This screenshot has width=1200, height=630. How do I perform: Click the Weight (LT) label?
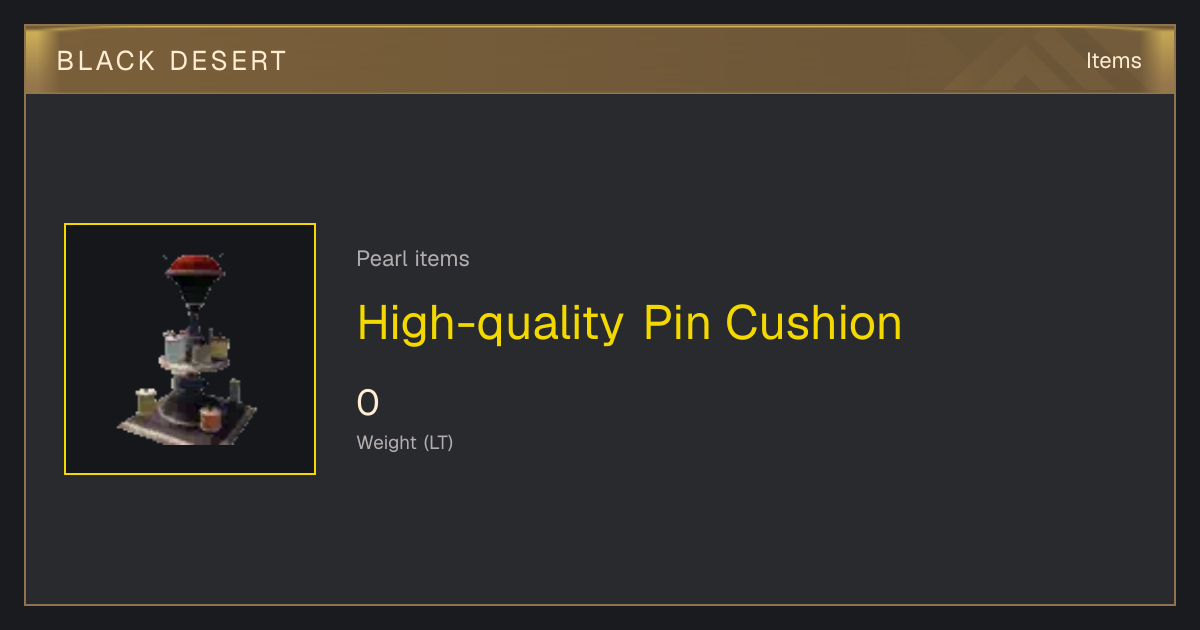pos(405,442)
